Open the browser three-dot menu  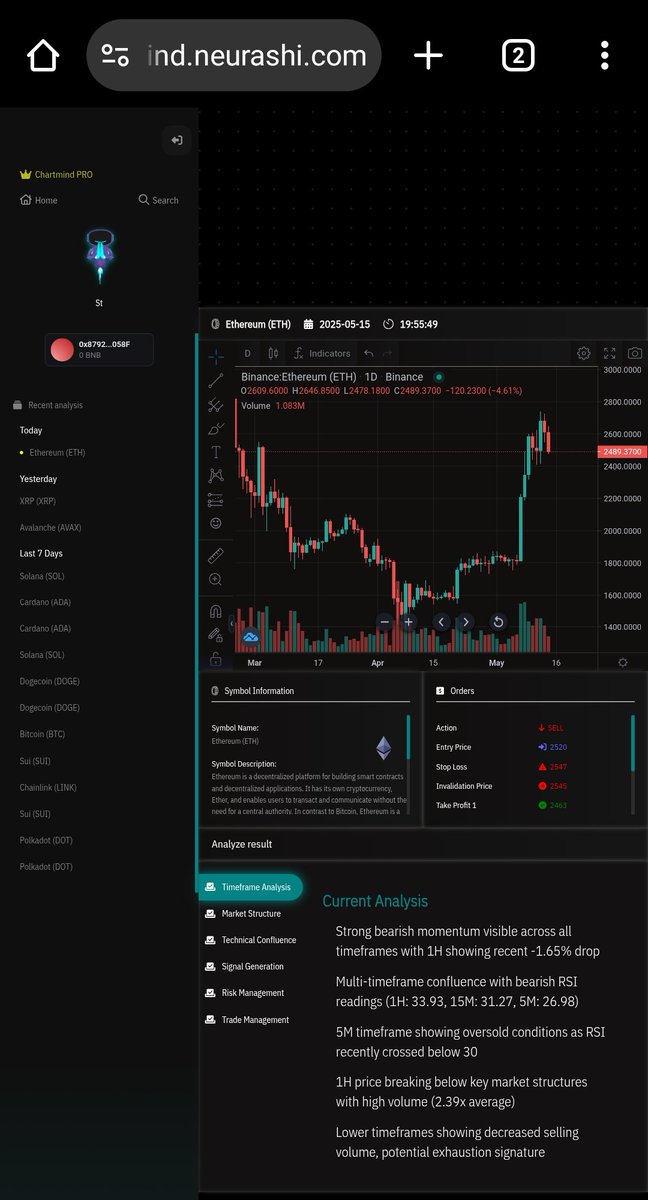(605, 56)
